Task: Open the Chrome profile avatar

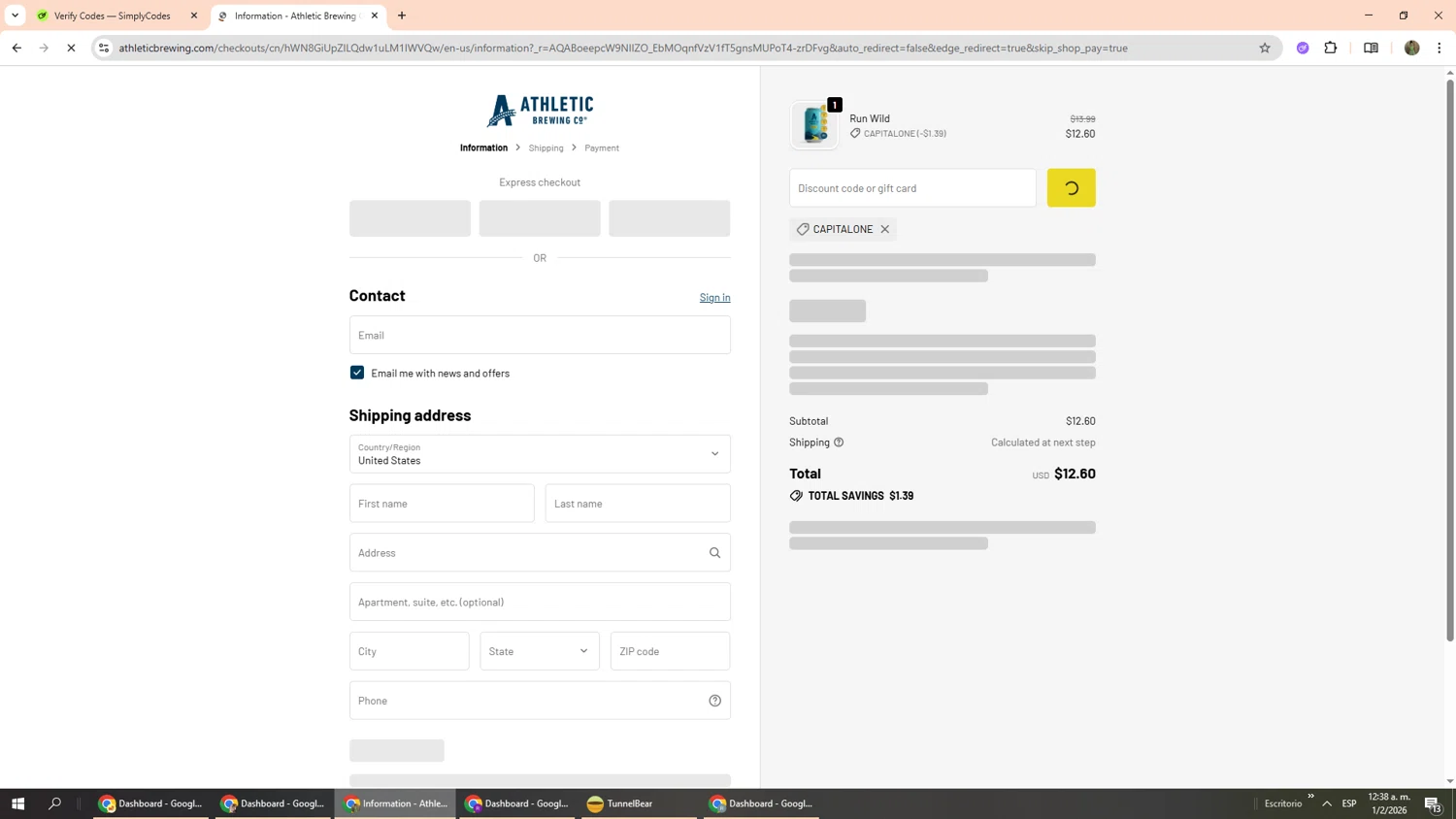Action: (1412, 48)
